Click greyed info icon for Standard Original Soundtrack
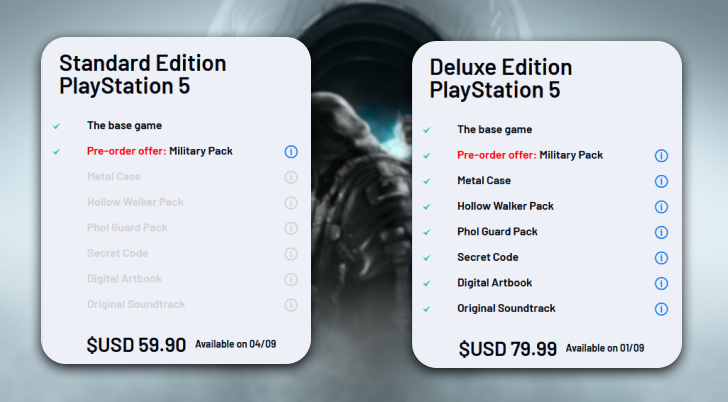728x402 pixels. (291, 305)
